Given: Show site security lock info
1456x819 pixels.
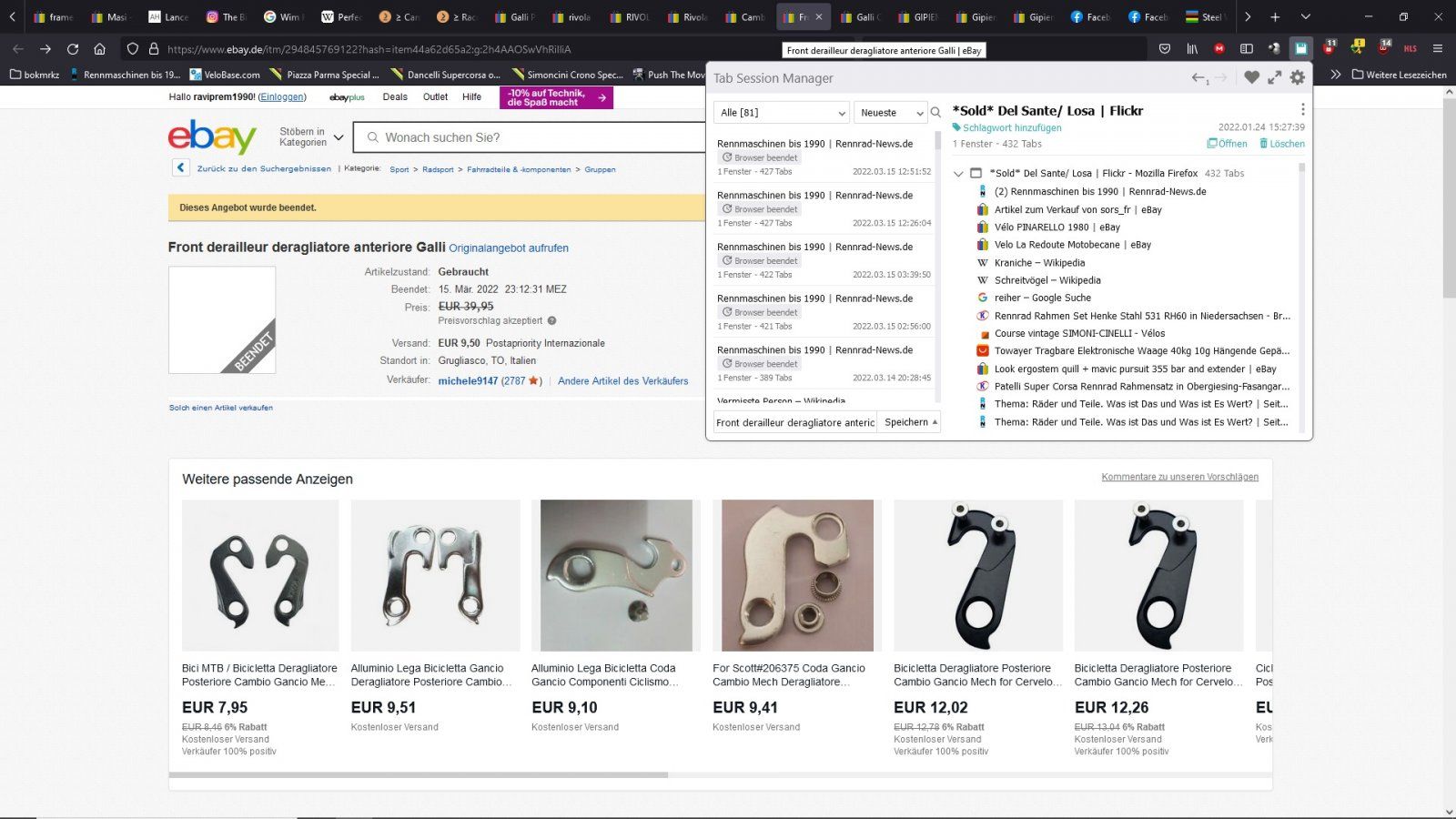Looking at the screenshot, I should [x=153, y=48].
